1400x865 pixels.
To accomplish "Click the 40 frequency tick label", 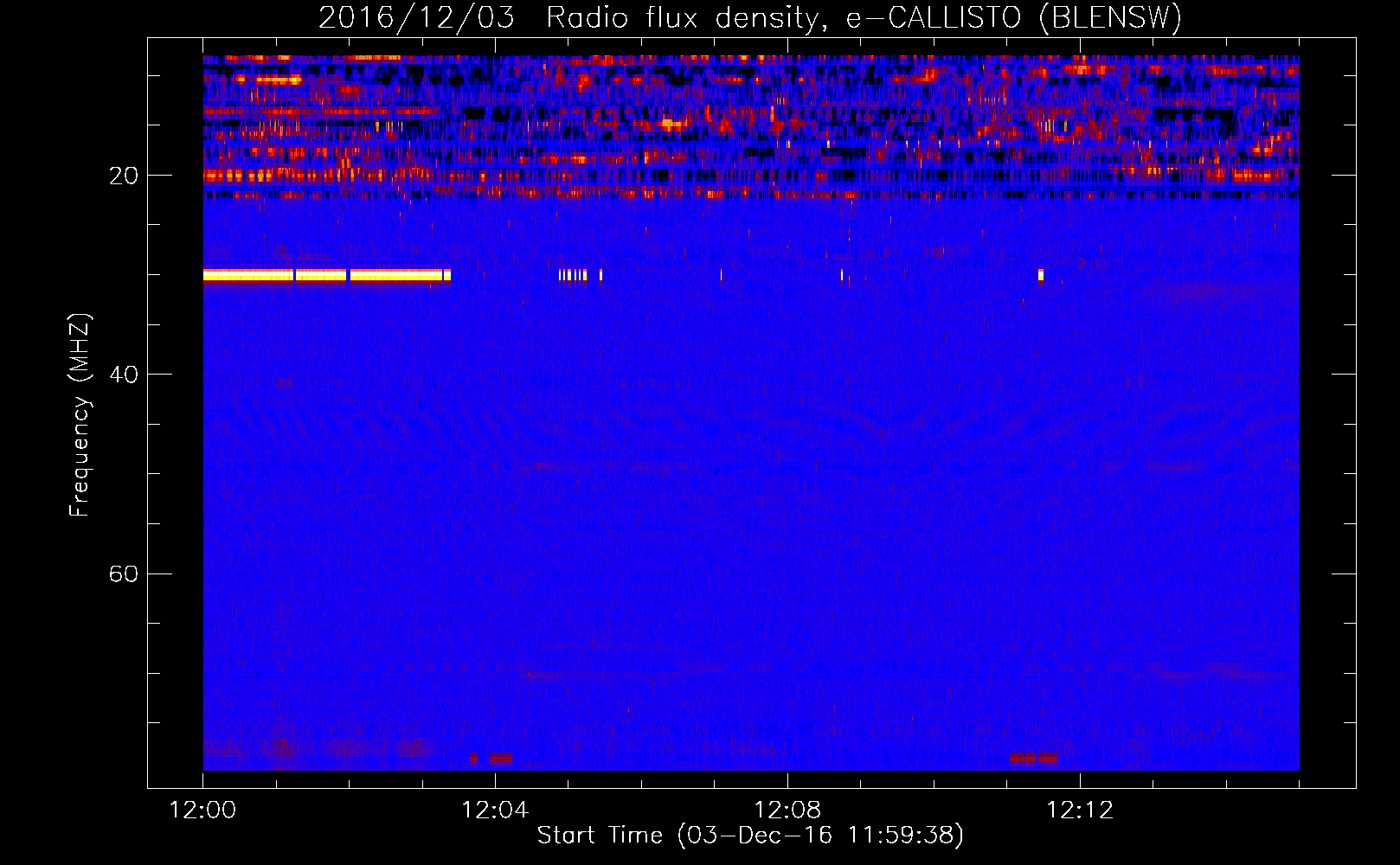I will (x=124, y=375).
